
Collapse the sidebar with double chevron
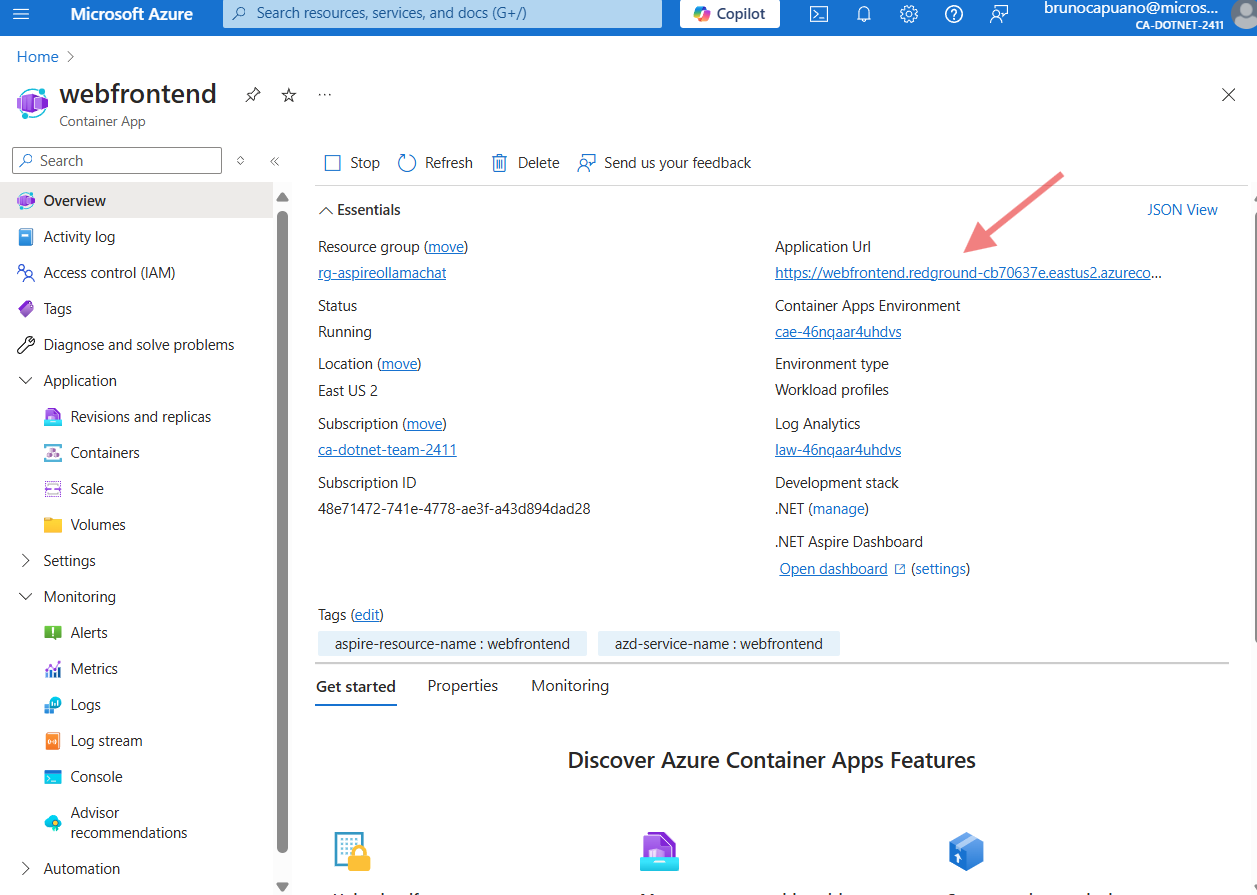275,161
